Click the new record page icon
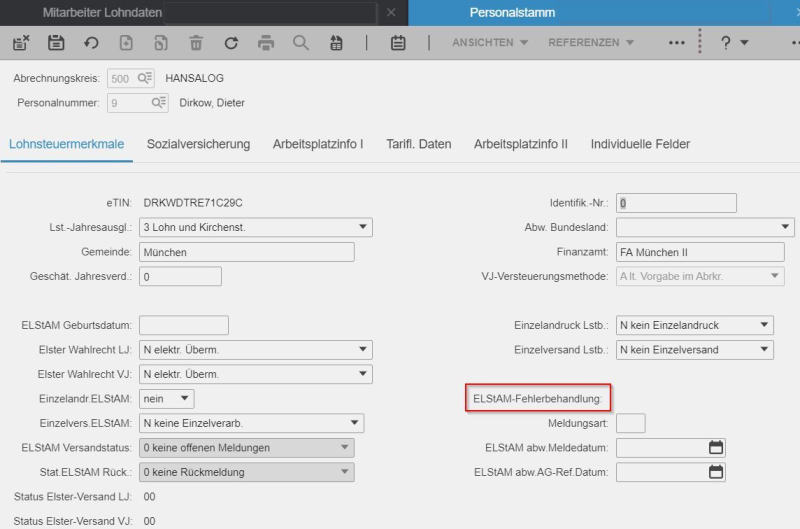The width and height of the screenshot is (800, 529). click(126, 43)
